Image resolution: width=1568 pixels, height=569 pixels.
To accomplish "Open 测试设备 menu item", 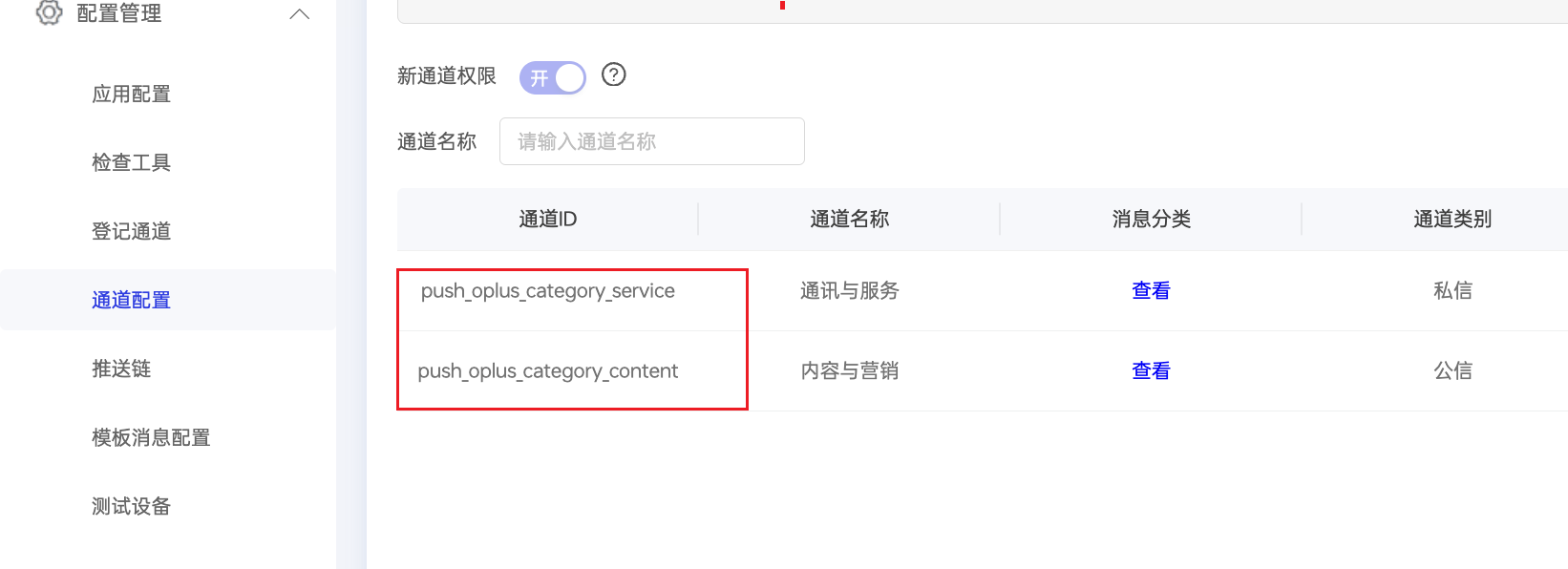I will [x=131, y=506].
